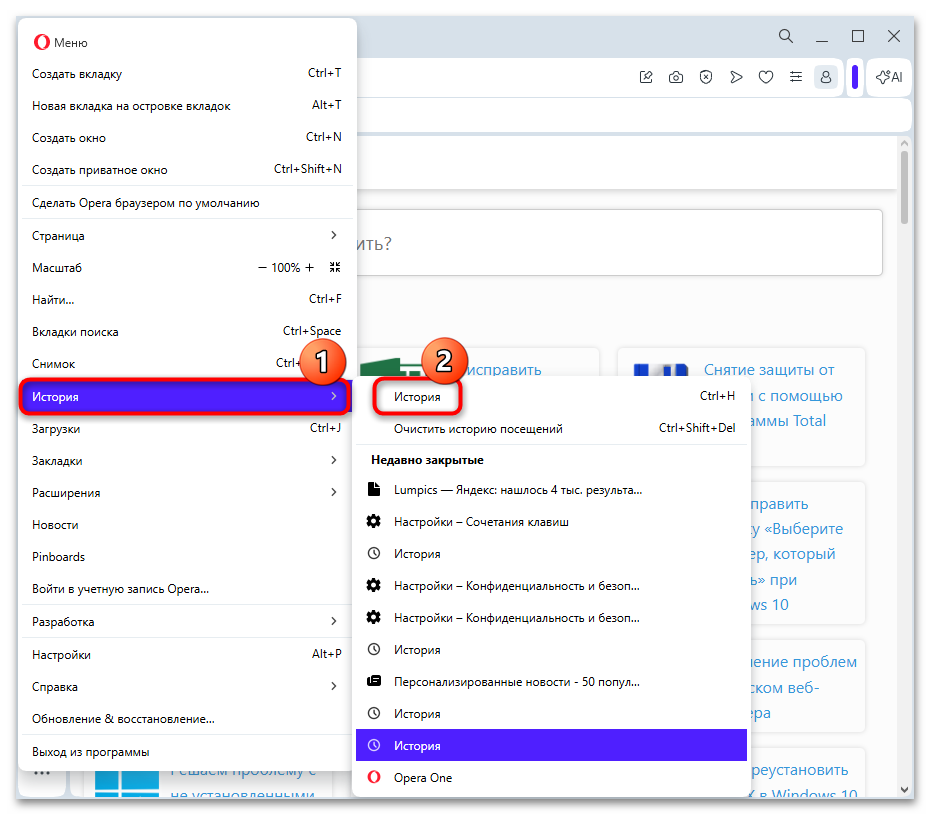
Task: Open the search magnifier in title bar
Action: [785, 36]
